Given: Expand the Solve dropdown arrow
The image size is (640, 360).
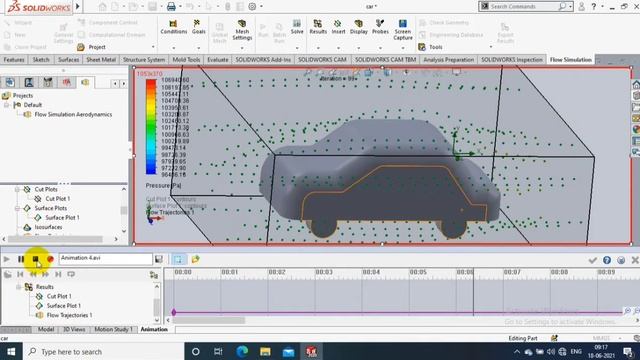Looking at the screenshot, I should [x=297, y=48].
